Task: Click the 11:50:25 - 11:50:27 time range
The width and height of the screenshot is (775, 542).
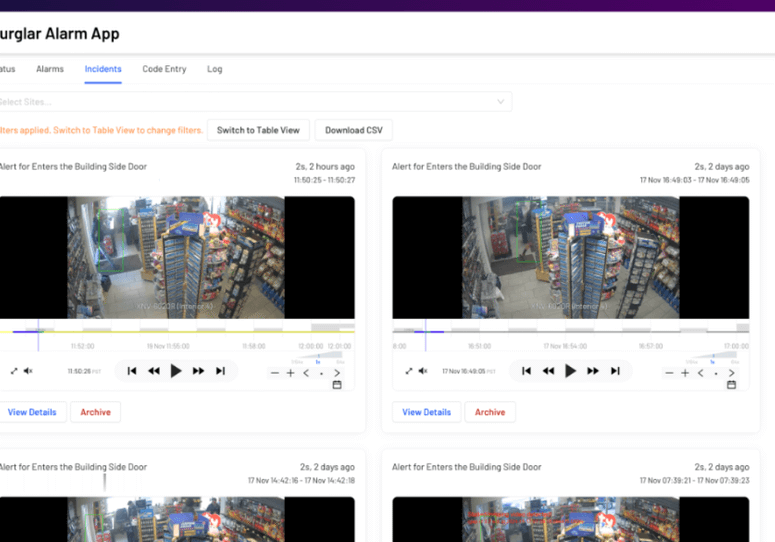Action: (x=324, y=180)
